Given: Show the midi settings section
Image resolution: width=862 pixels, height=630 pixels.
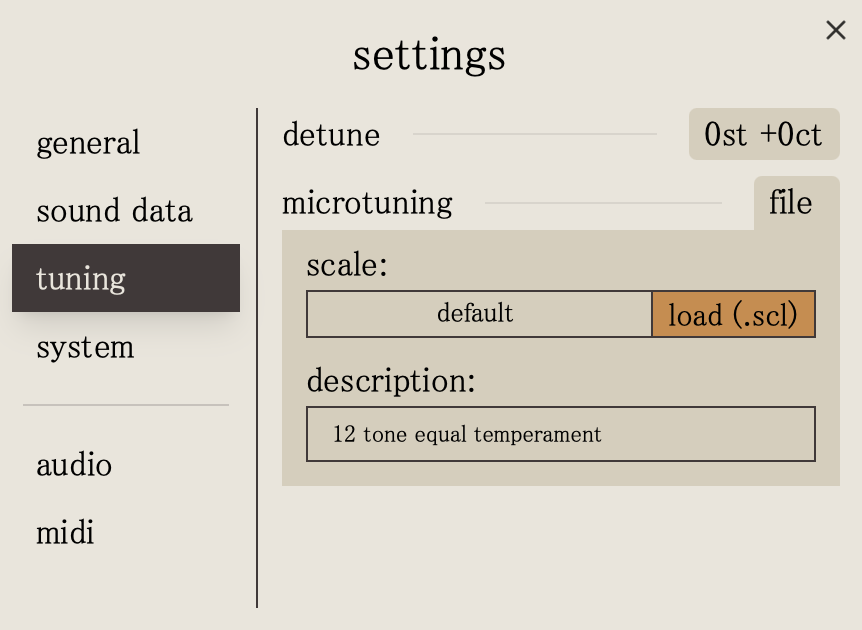Looking at the screenshot, I should click(x=65, y=532).
